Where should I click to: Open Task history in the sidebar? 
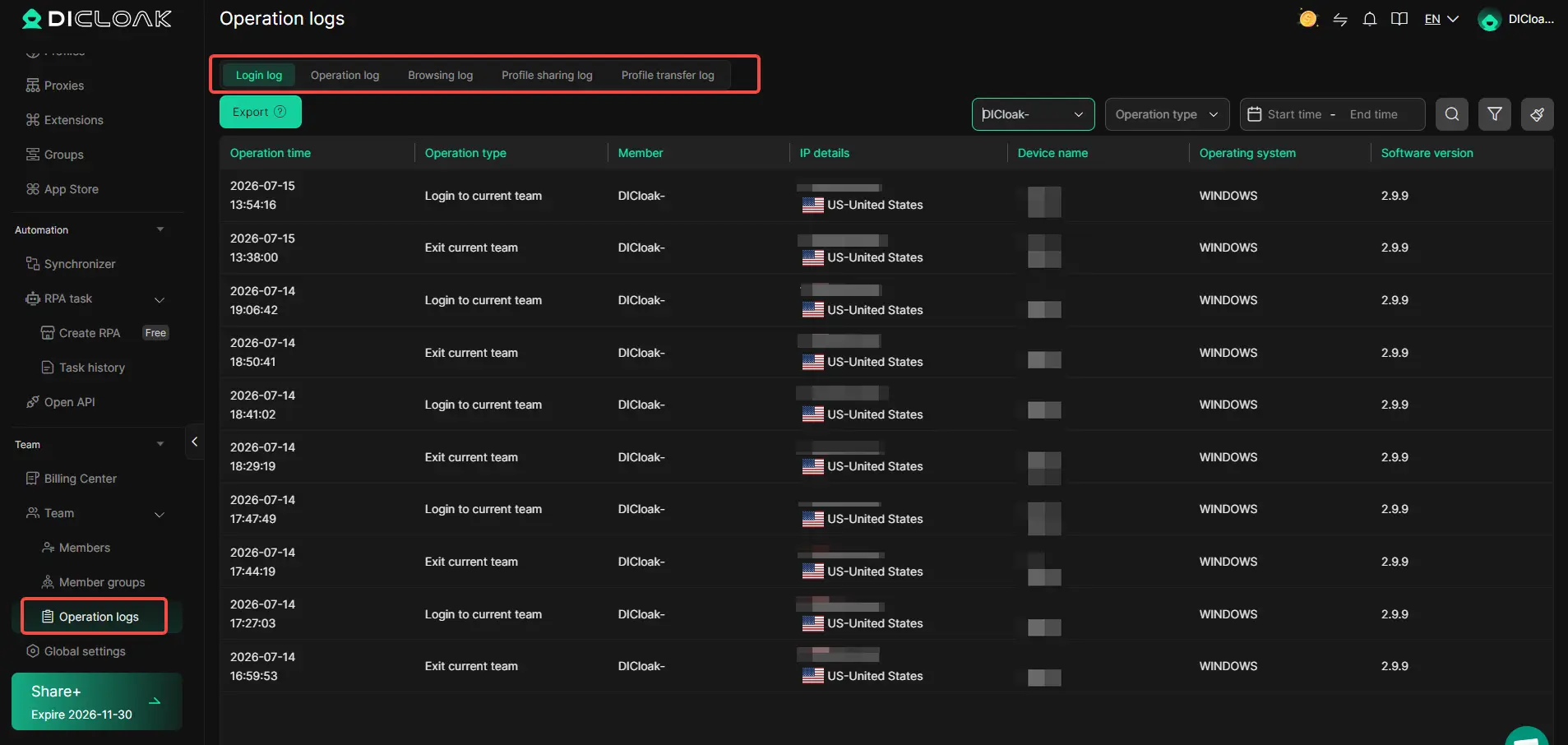(92, 368)
